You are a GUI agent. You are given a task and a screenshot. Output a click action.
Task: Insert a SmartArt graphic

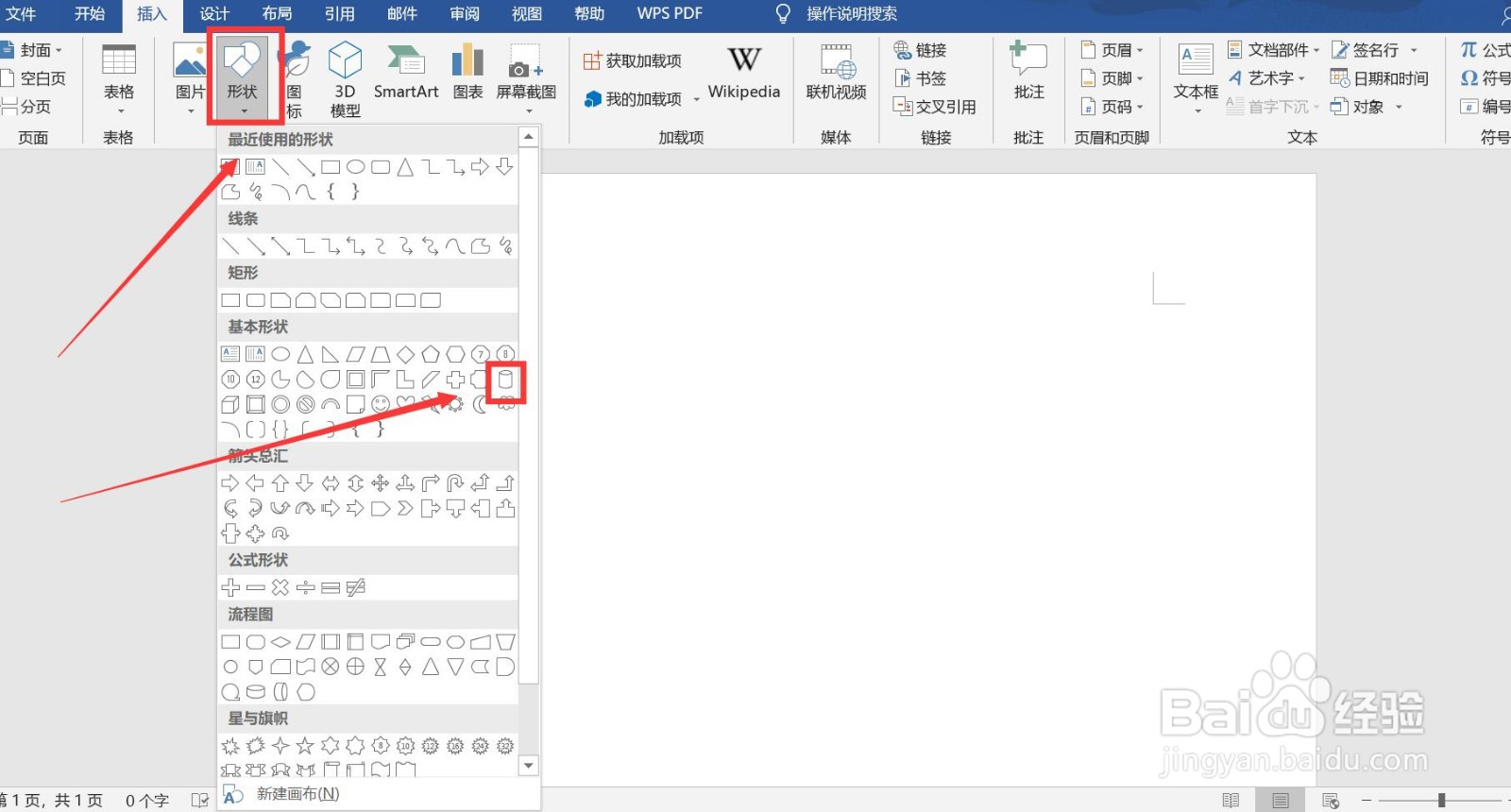[406, 72]
